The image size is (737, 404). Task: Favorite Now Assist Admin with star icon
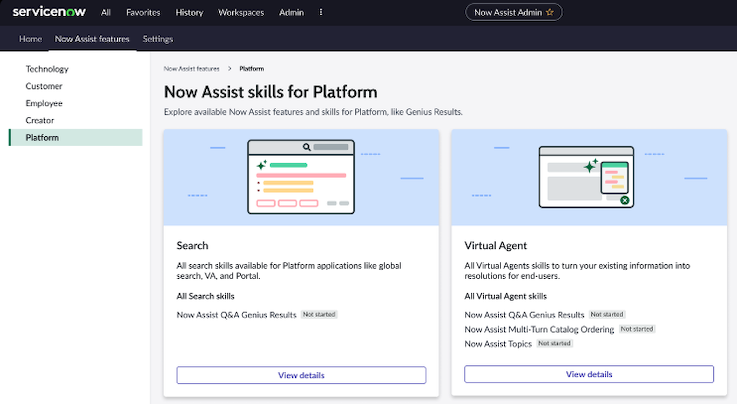[x=550, y=12]
